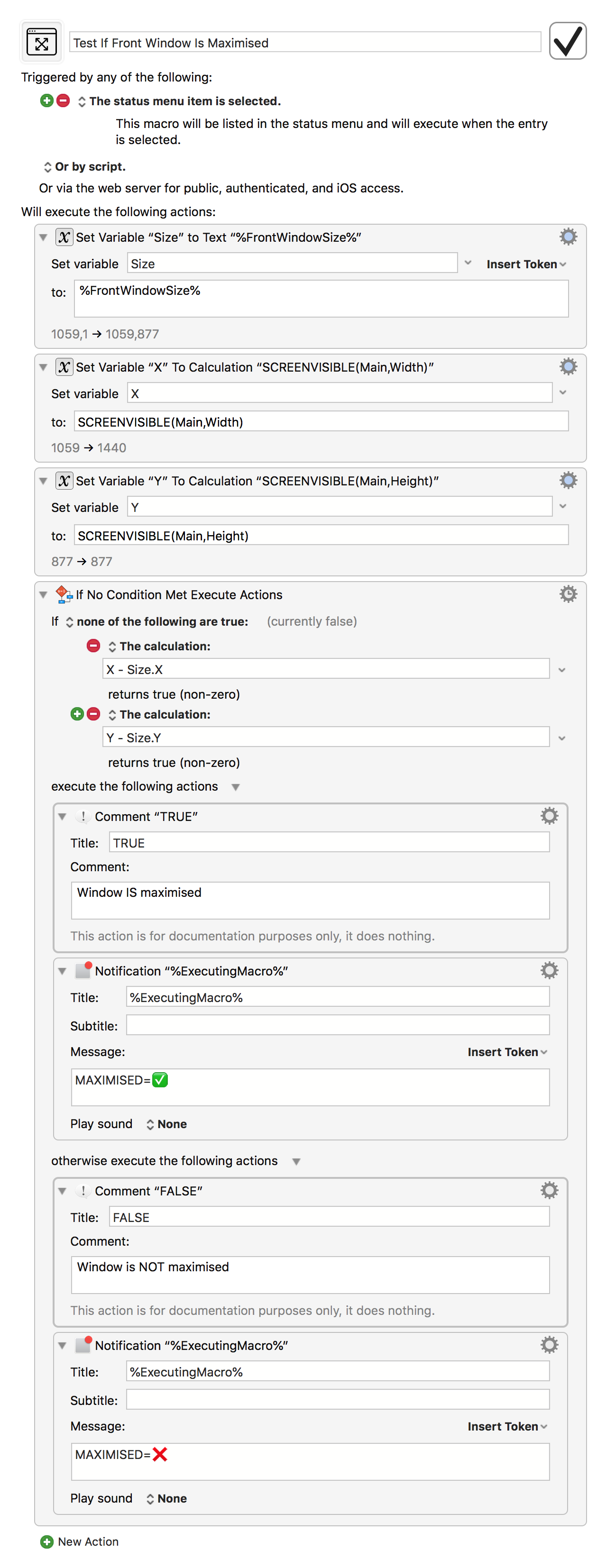
Task: Open Play sound popup in first notification
Action: (166, 1124)
